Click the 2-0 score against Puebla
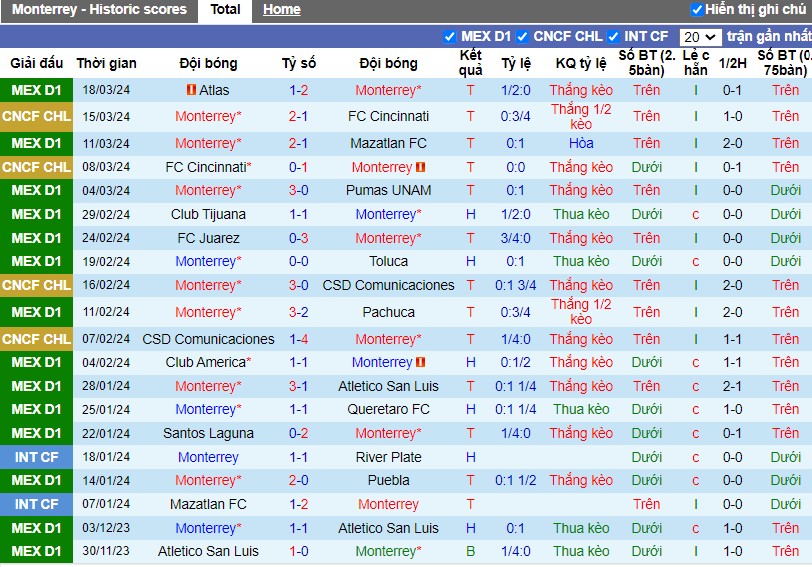Viewport: 812px width, 567px height. tap(298, 480)
